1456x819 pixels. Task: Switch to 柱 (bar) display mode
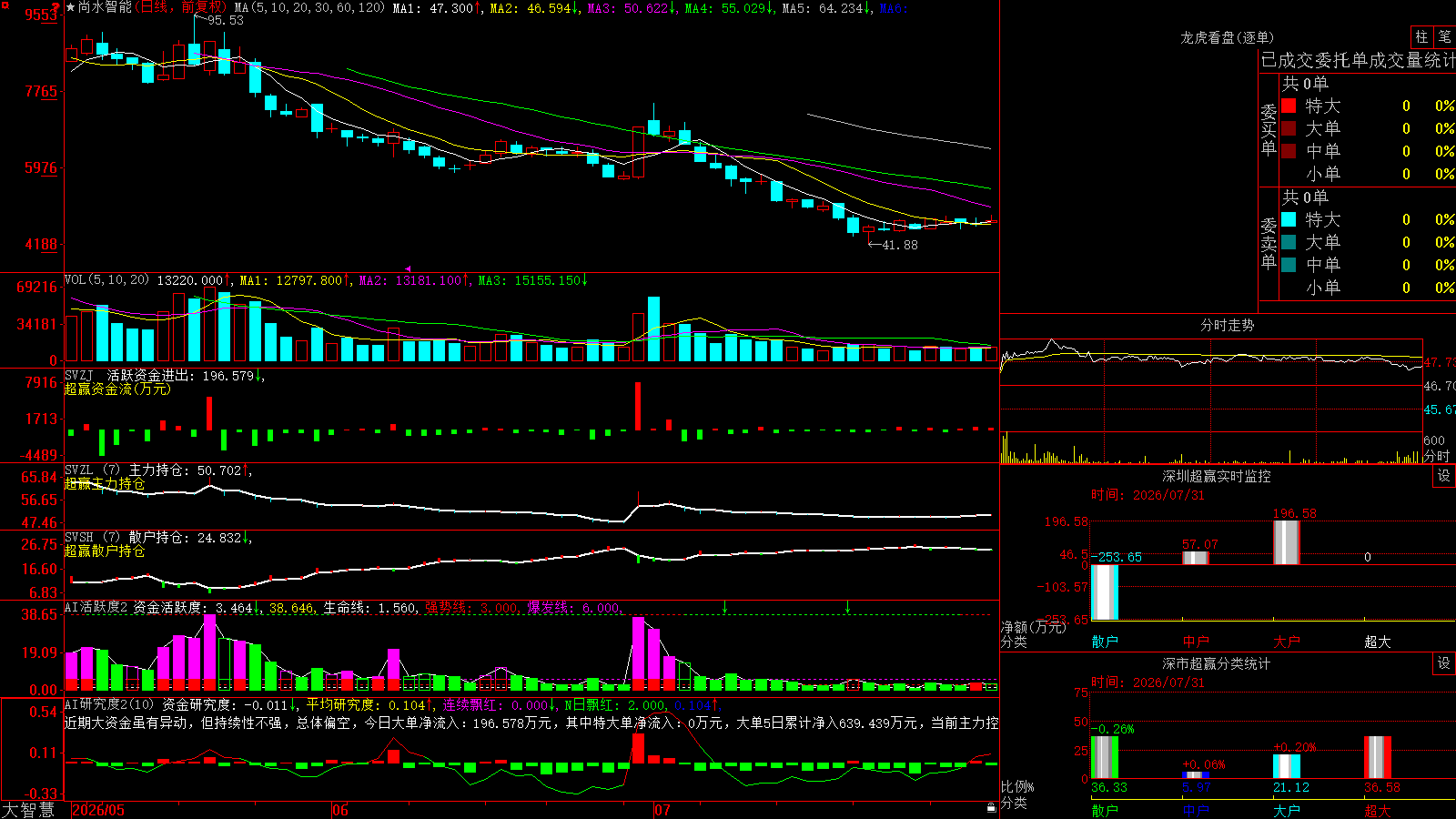click(1421, 37)
